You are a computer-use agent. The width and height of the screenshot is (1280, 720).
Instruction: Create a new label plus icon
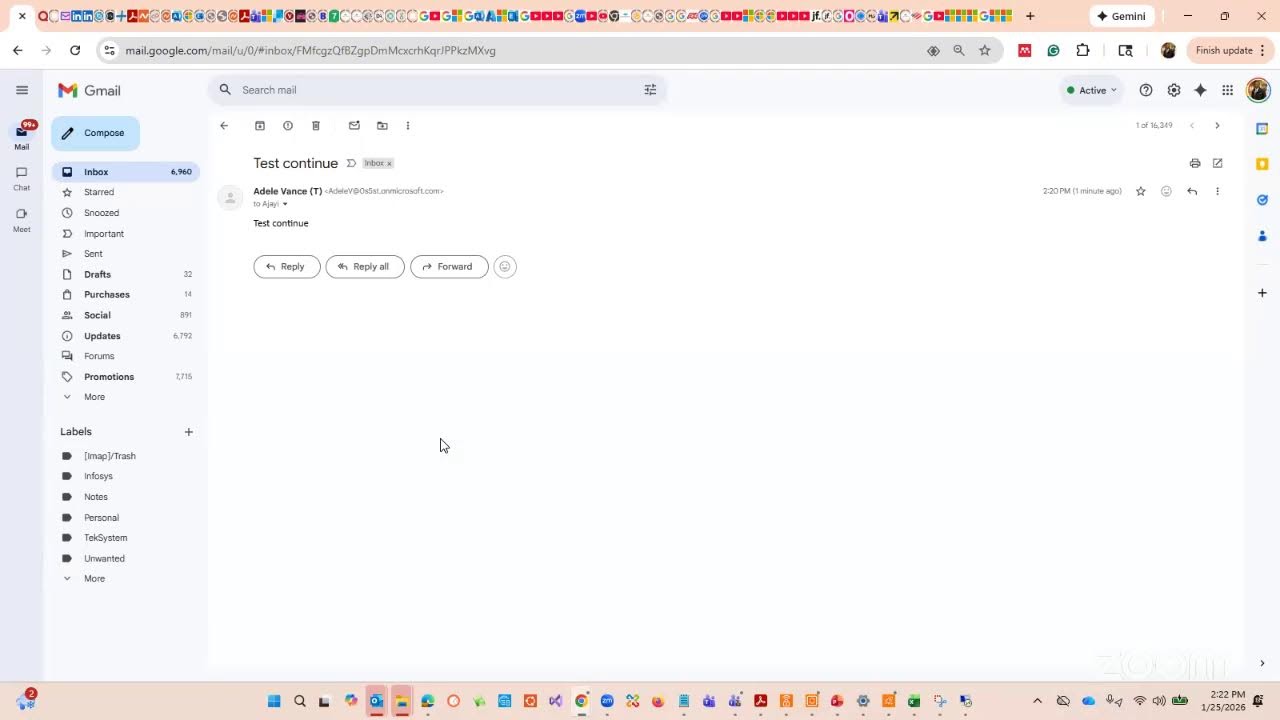[188, 432]
